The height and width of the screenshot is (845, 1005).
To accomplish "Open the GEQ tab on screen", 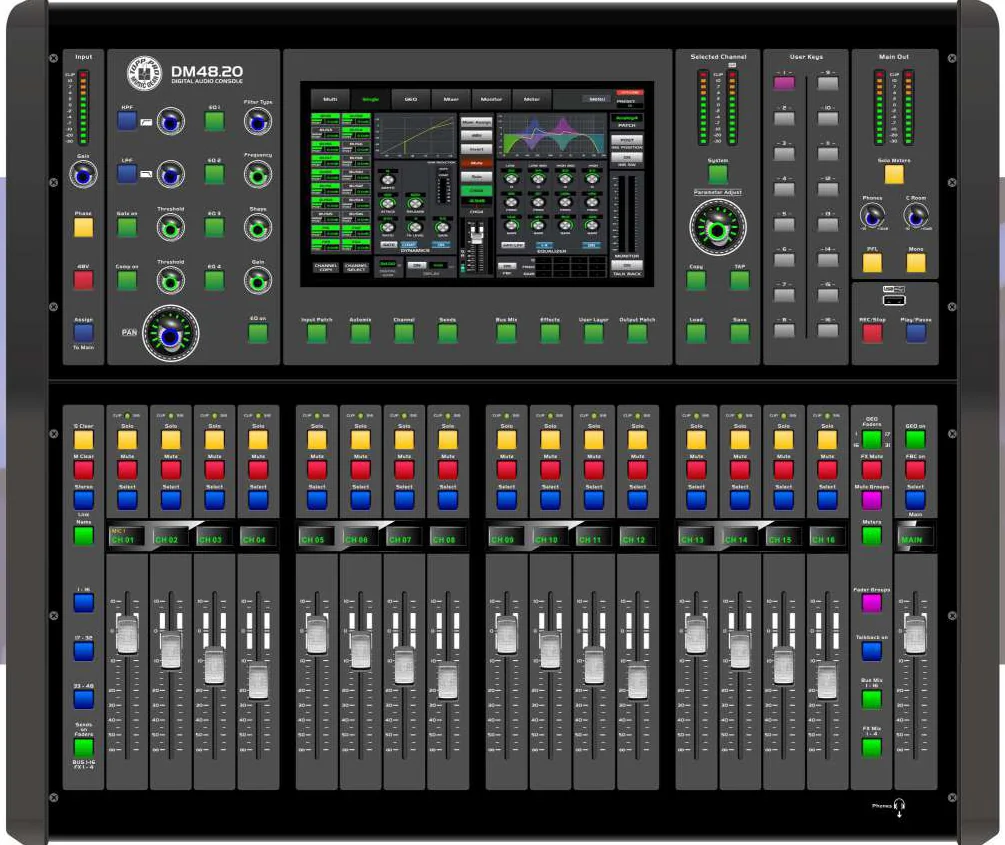I will (x=411, y=99).
